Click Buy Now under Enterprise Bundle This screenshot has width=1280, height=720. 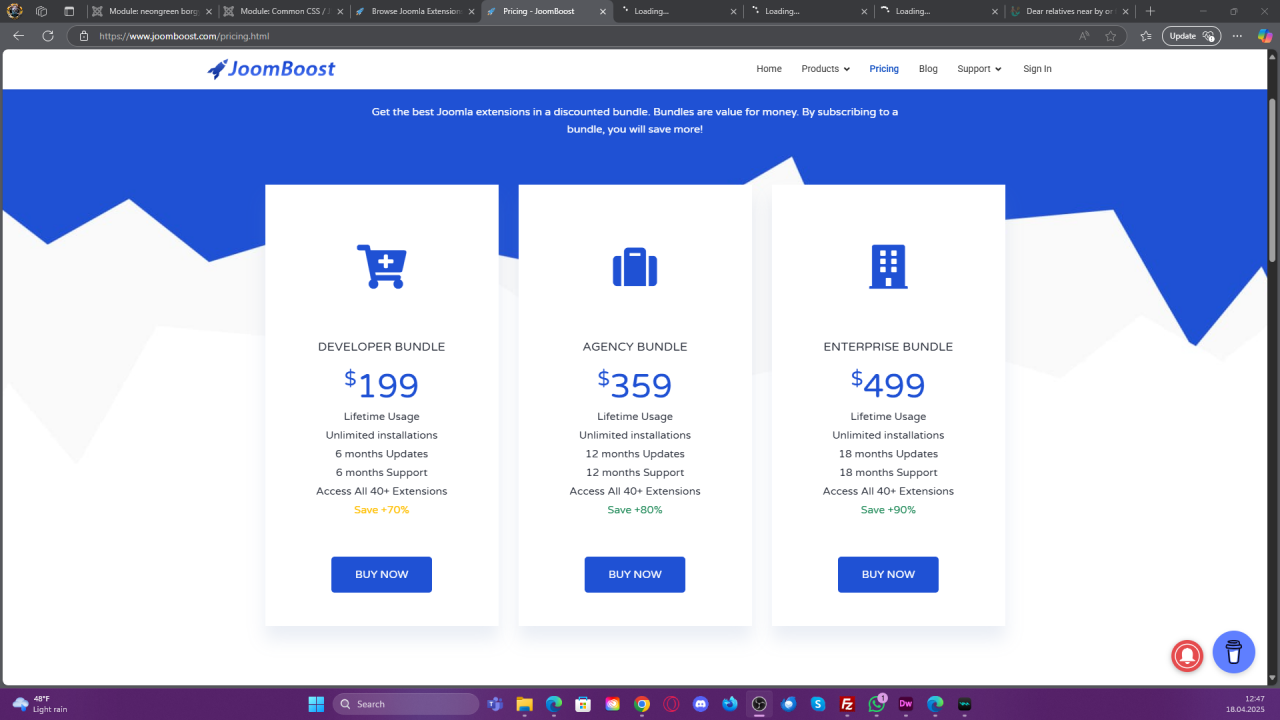point(888,574)
